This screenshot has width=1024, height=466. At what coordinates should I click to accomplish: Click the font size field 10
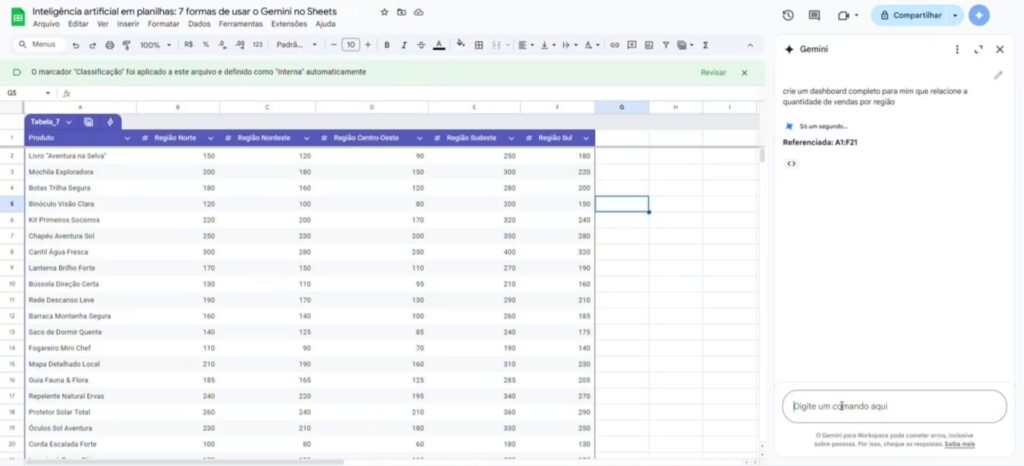click(351, 45)
